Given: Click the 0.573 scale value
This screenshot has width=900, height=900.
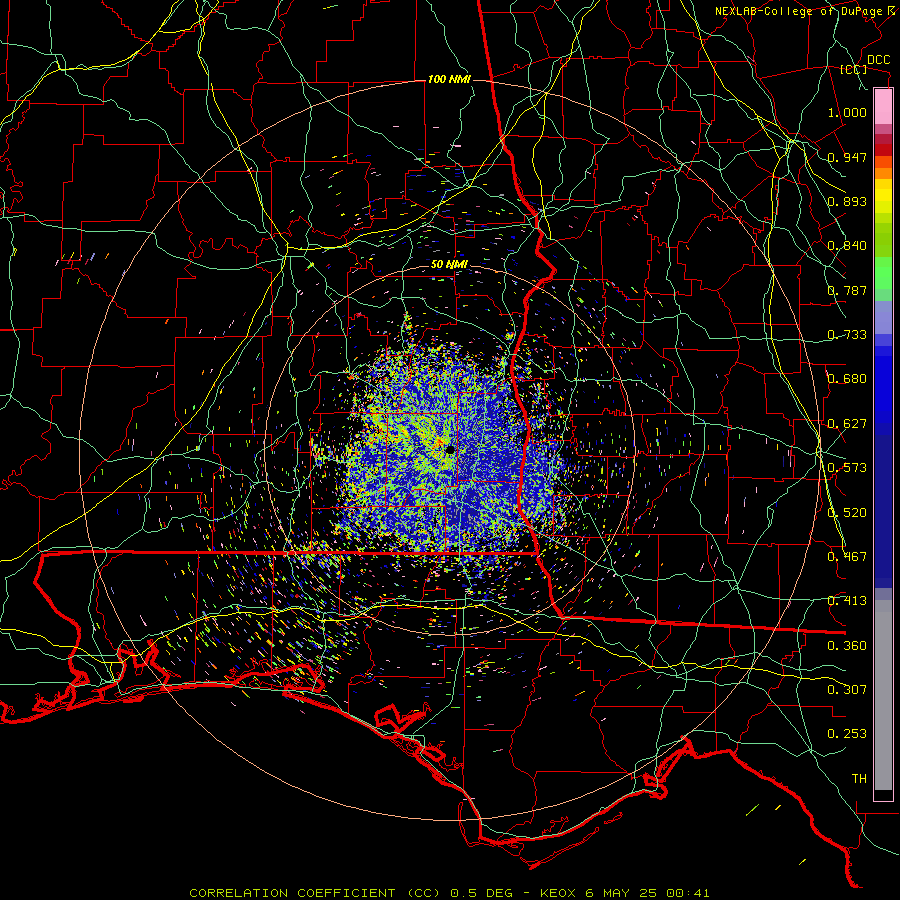Looking at the screenshot, I should coord(847,468).
